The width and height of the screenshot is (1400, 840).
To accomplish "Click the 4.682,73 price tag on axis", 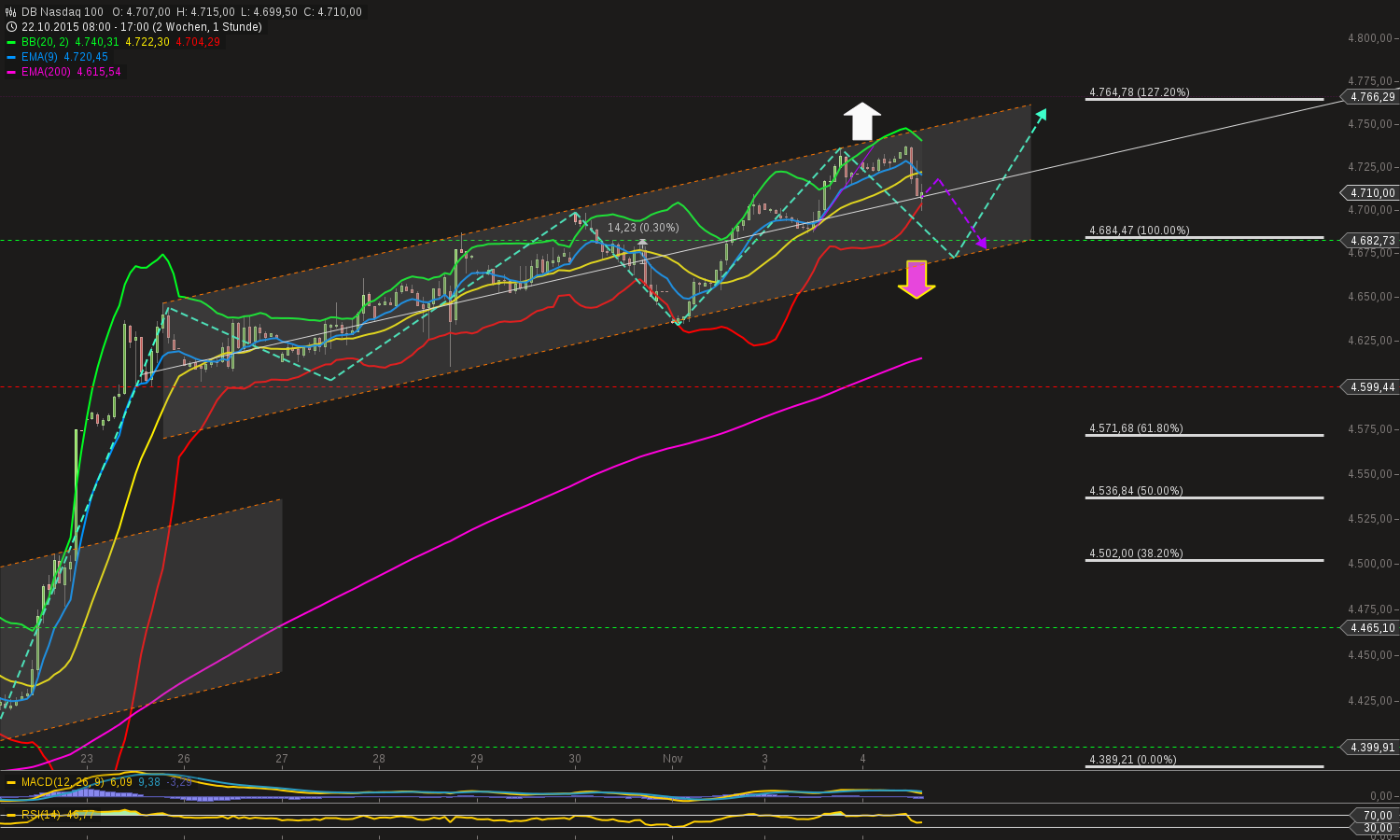I will click(x=1370, y=241).
